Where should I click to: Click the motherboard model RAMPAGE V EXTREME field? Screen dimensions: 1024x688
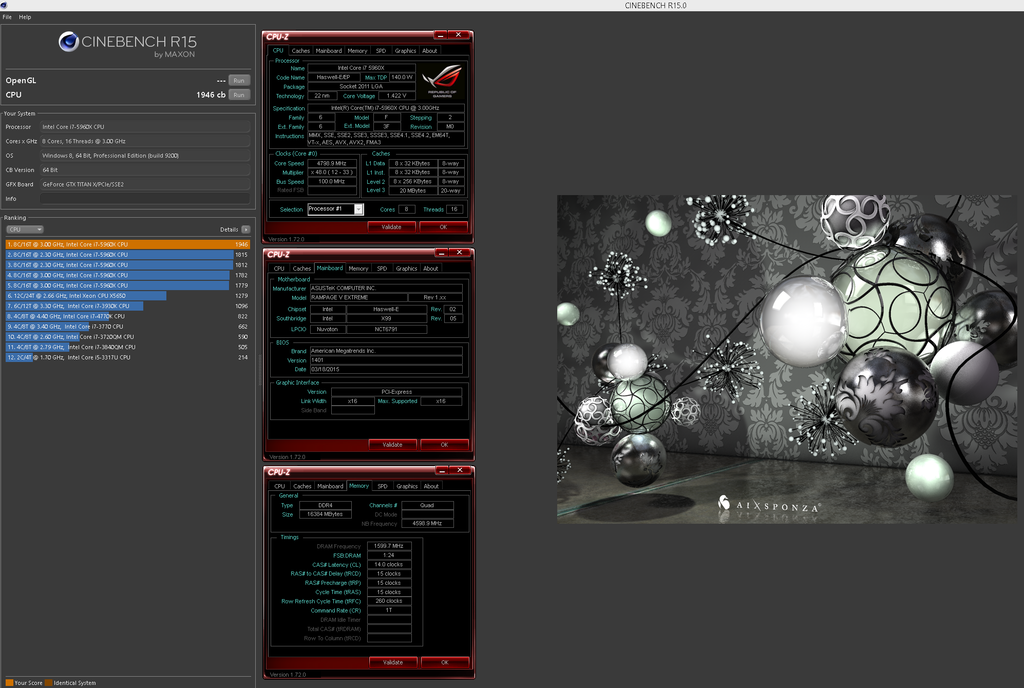(x=359, y=298)
